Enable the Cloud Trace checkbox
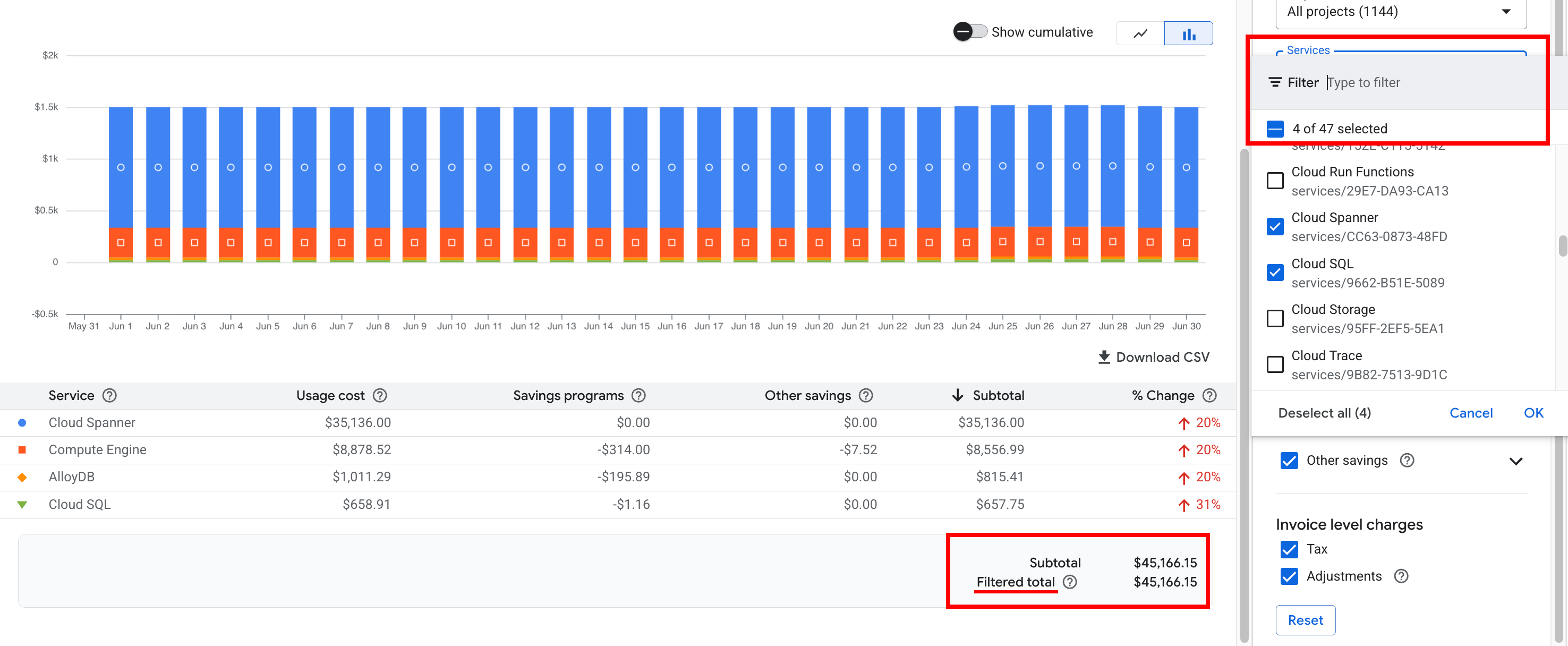This screenshot has height=646, width=1568. tap(1275, 364)
